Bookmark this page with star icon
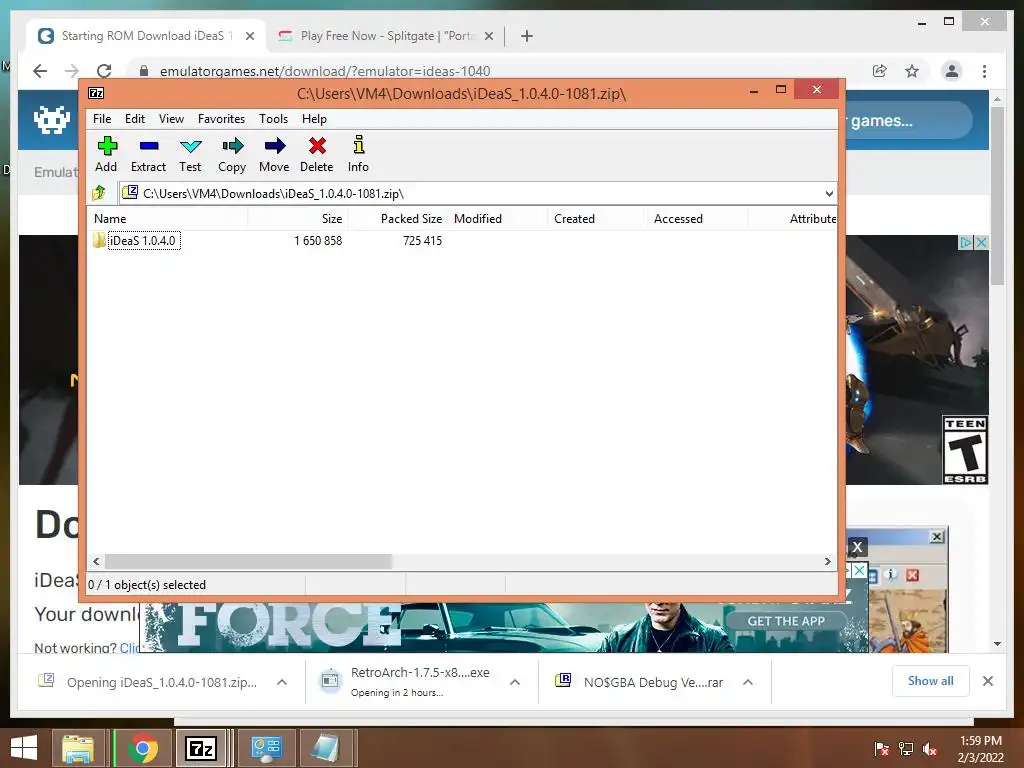The height and width of the screenshot is (768, 1024). coord(912,71)
